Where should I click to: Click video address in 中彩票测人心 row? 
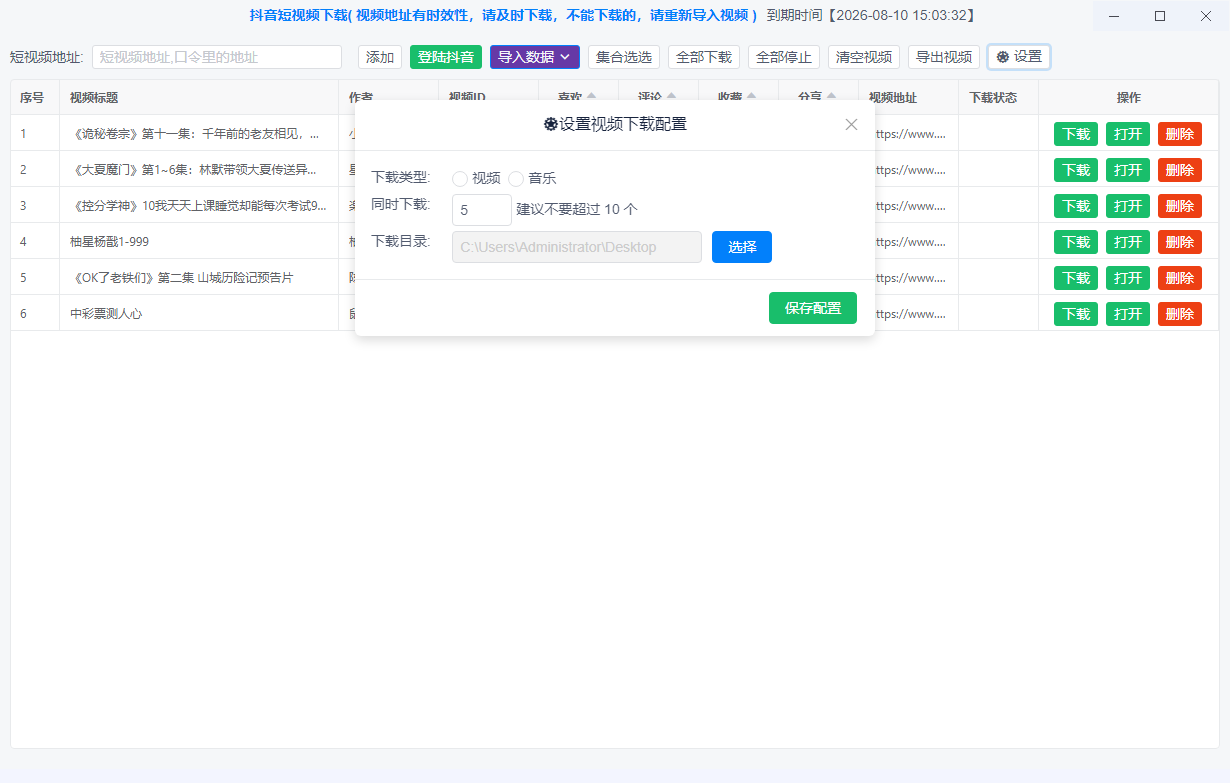(912, 313)
